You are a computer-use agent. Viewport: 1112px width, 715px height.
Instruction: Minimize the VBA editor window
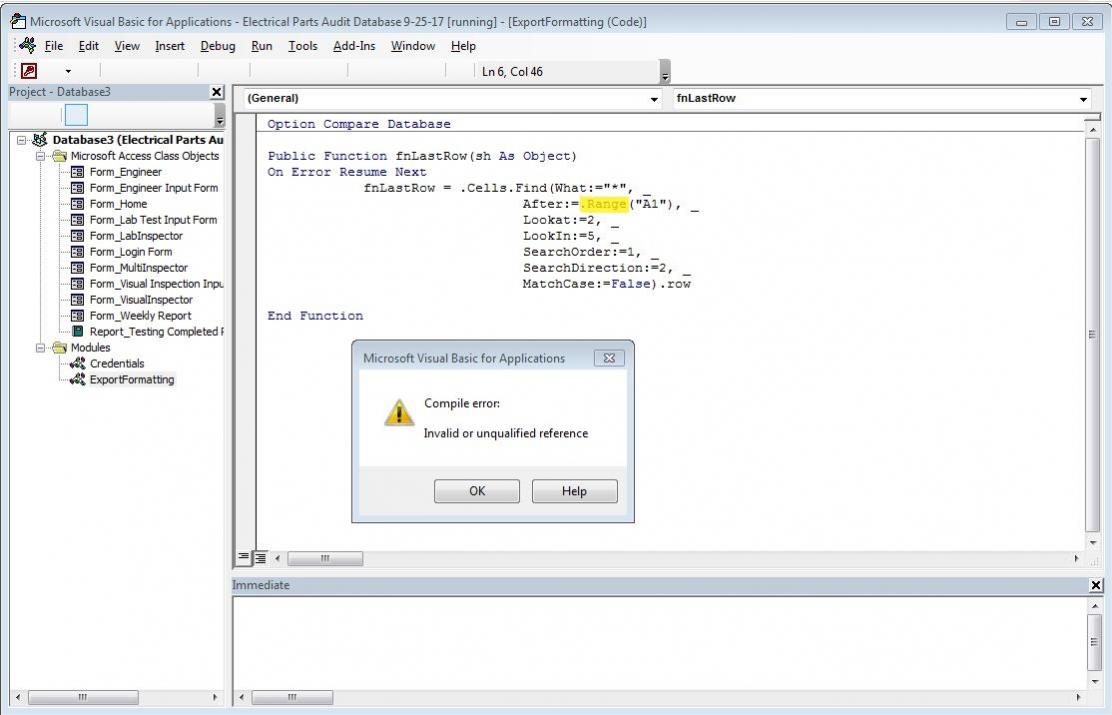(1021, 22)
